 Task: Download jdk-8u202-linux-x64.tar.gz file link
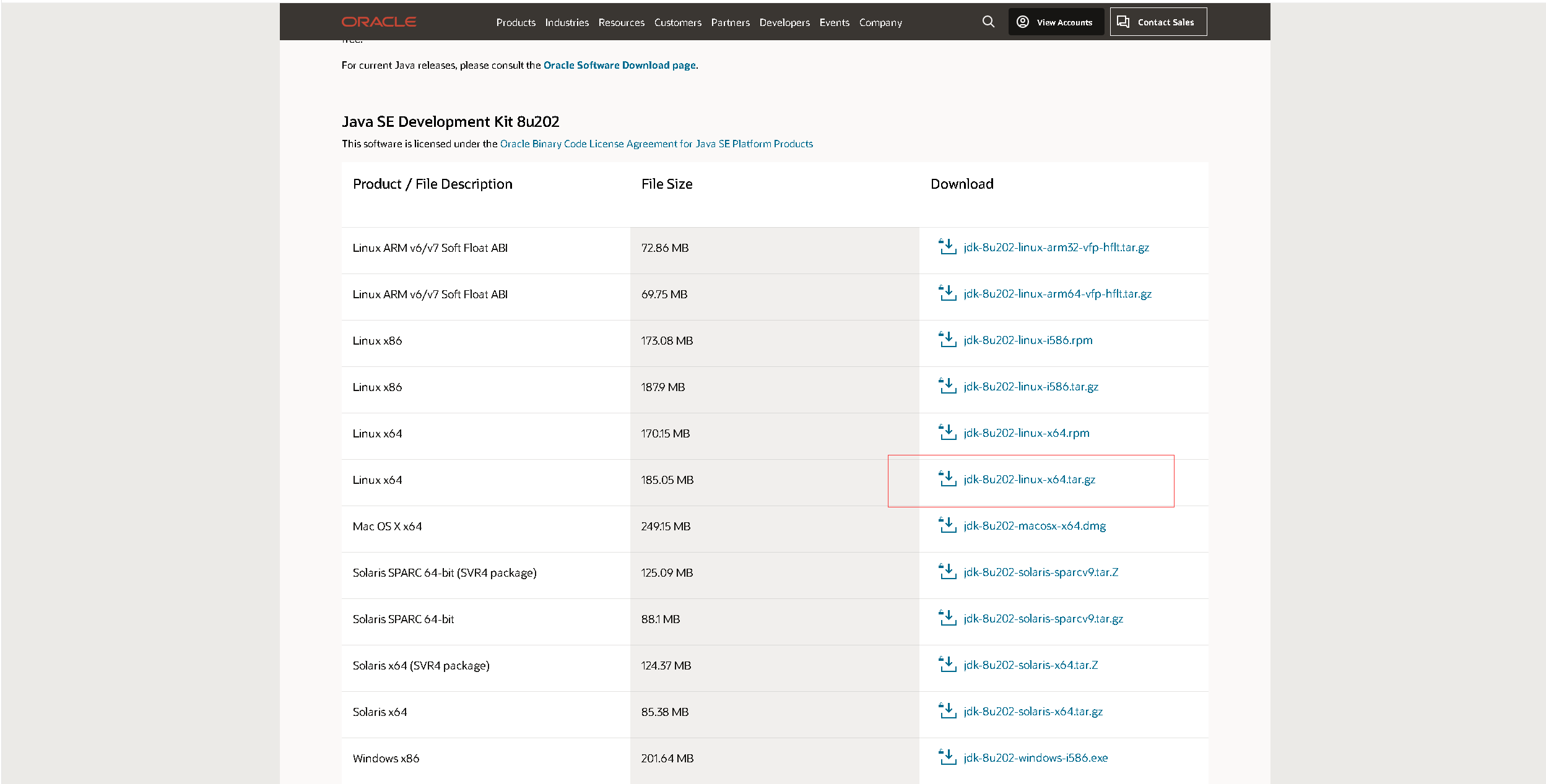pos(1029,480)
